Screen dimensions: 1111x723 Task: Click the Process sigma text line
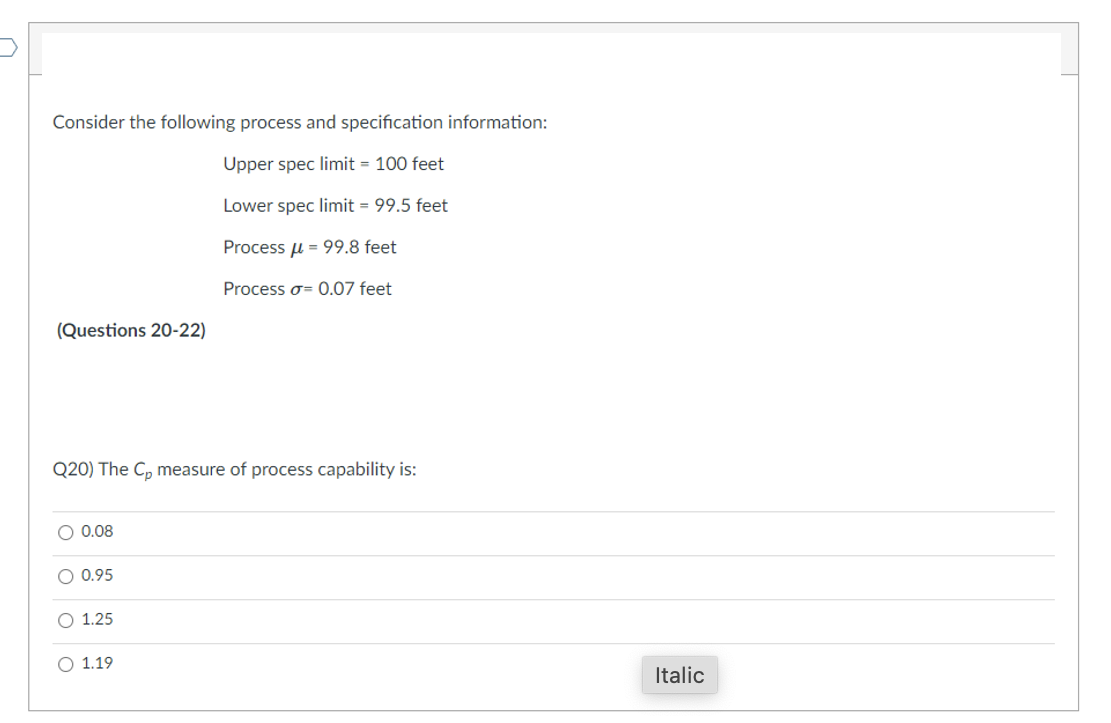[x=307, y=289]
